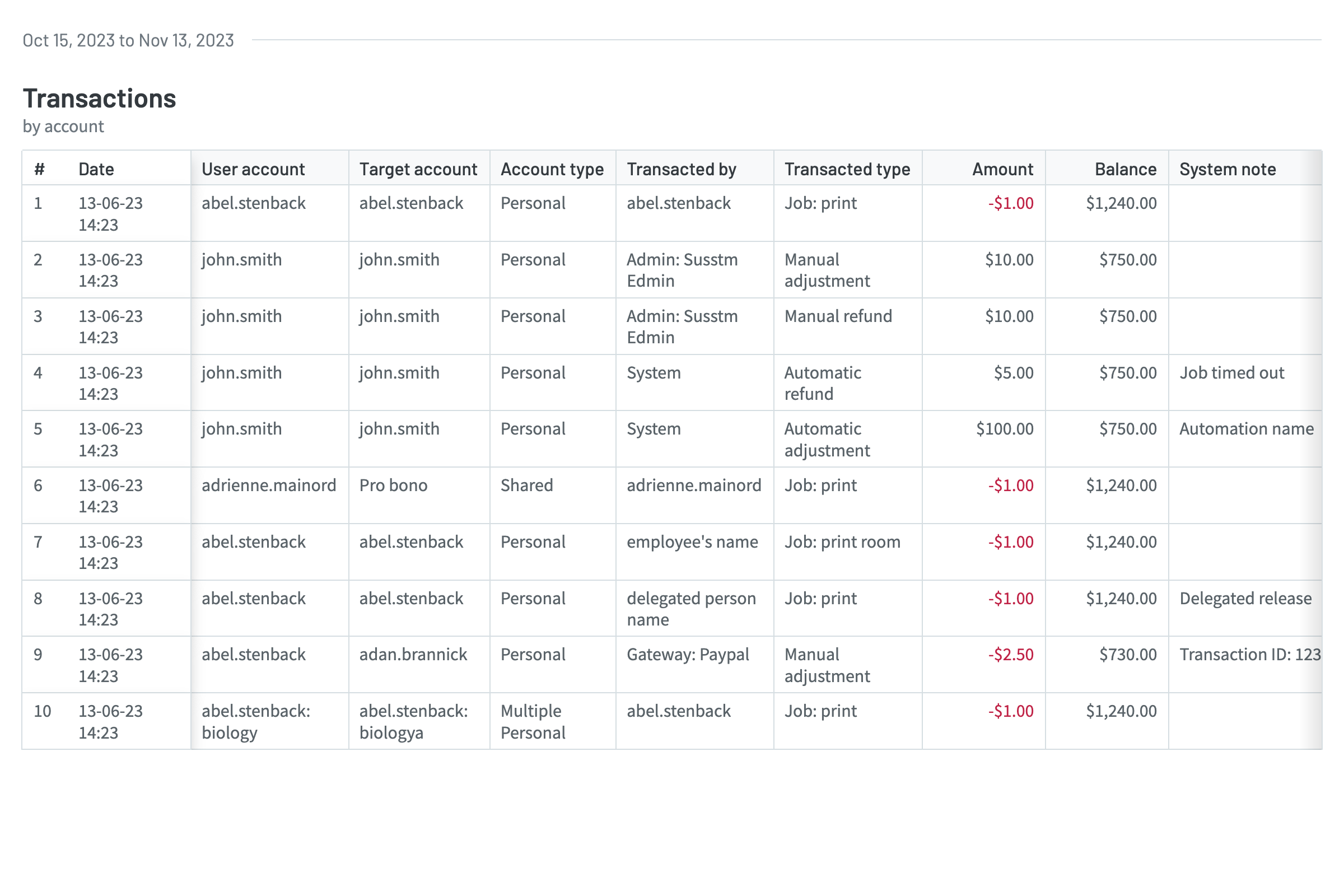
Task: Click the -$2.50 amount in row 9
Action: (1010, 654)
